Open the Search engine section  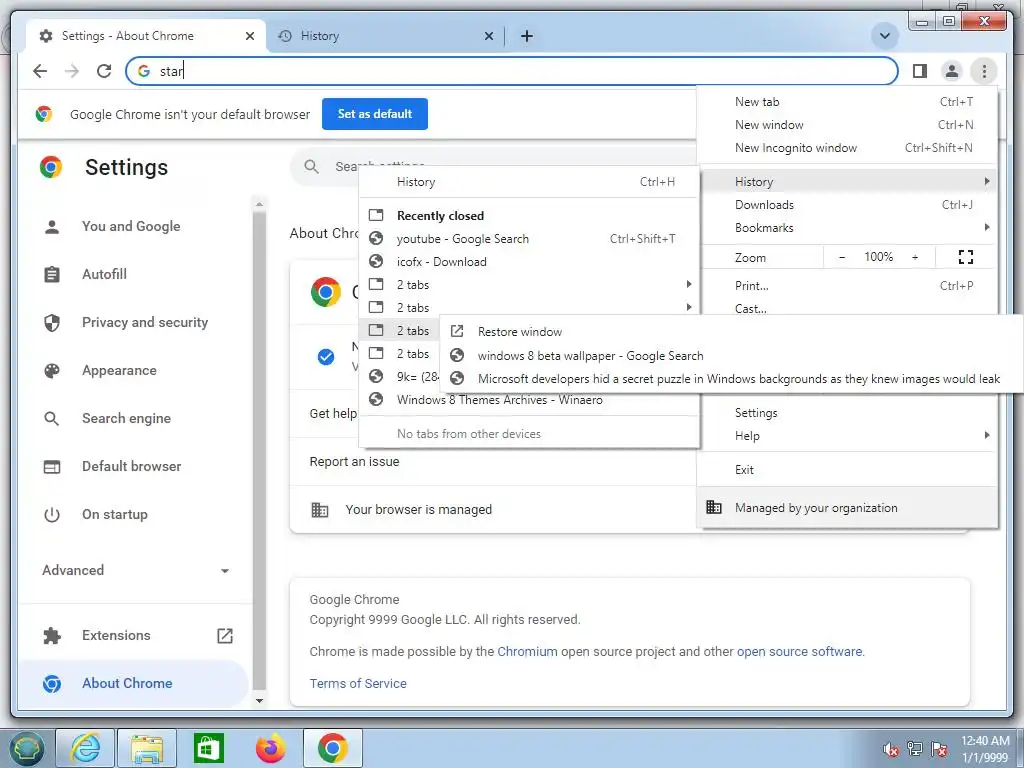pyautogui.click(x=126, y=418)
